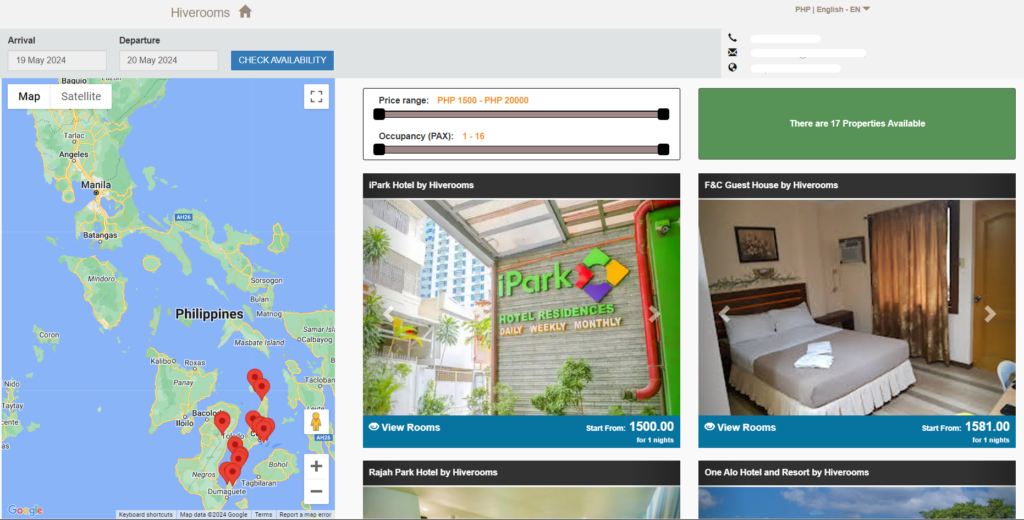1024x520 pixels.
Task: Select the Price range minimum slider handle
Action: pyautogui.click(x=379, y=114)
